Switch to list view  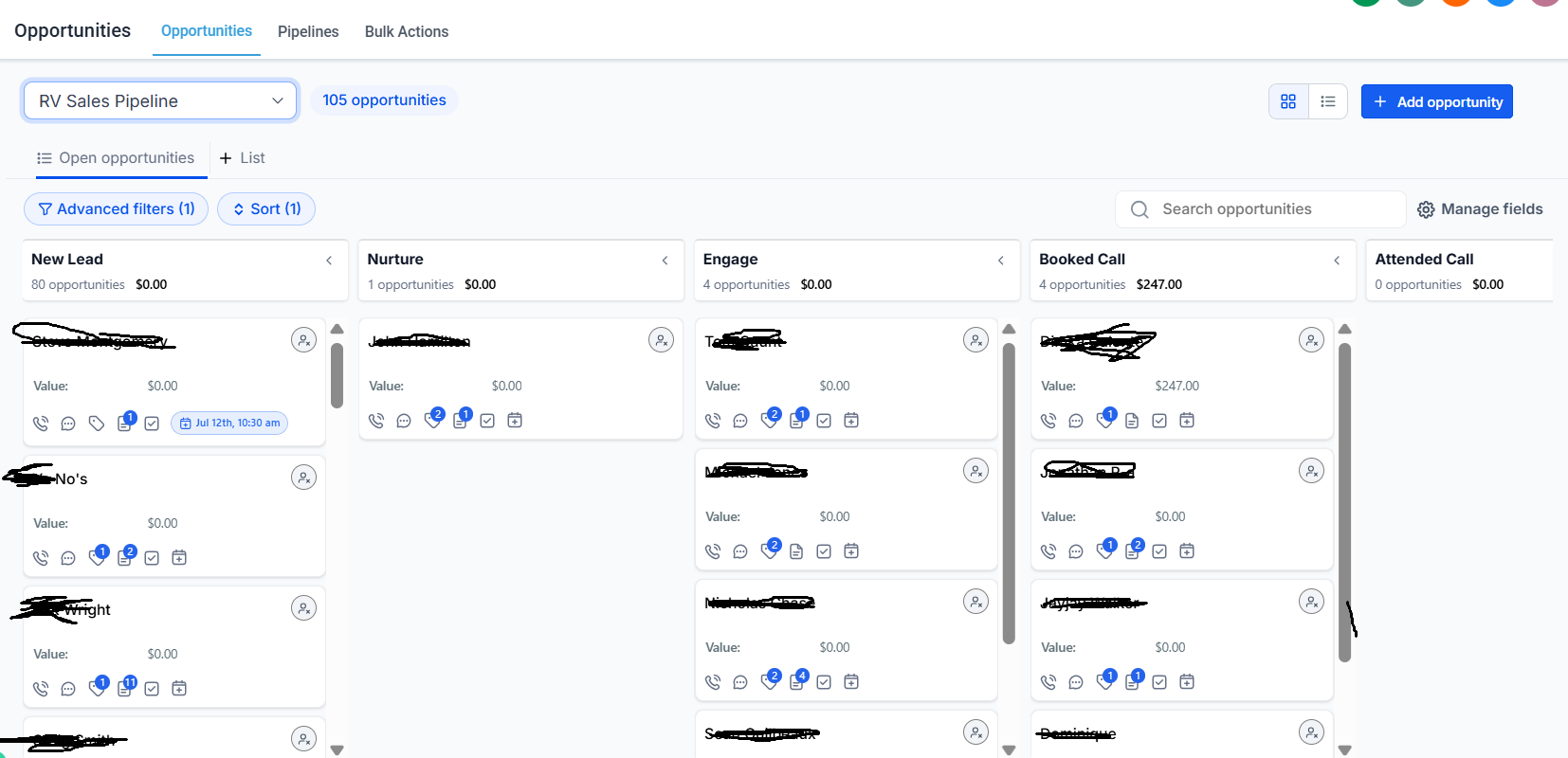pyautogui.click(x=1328, y=101)
